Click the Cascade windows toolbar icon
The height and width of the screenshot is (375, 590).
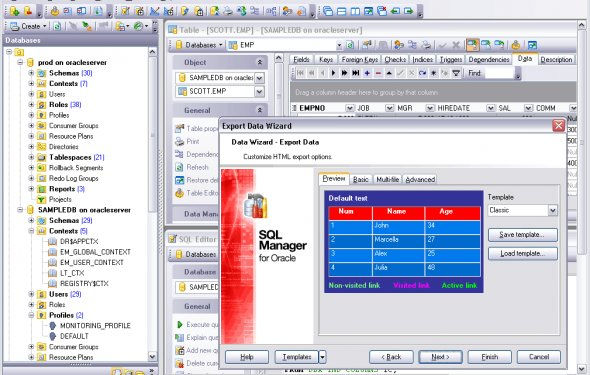click(x=328, y=11)
